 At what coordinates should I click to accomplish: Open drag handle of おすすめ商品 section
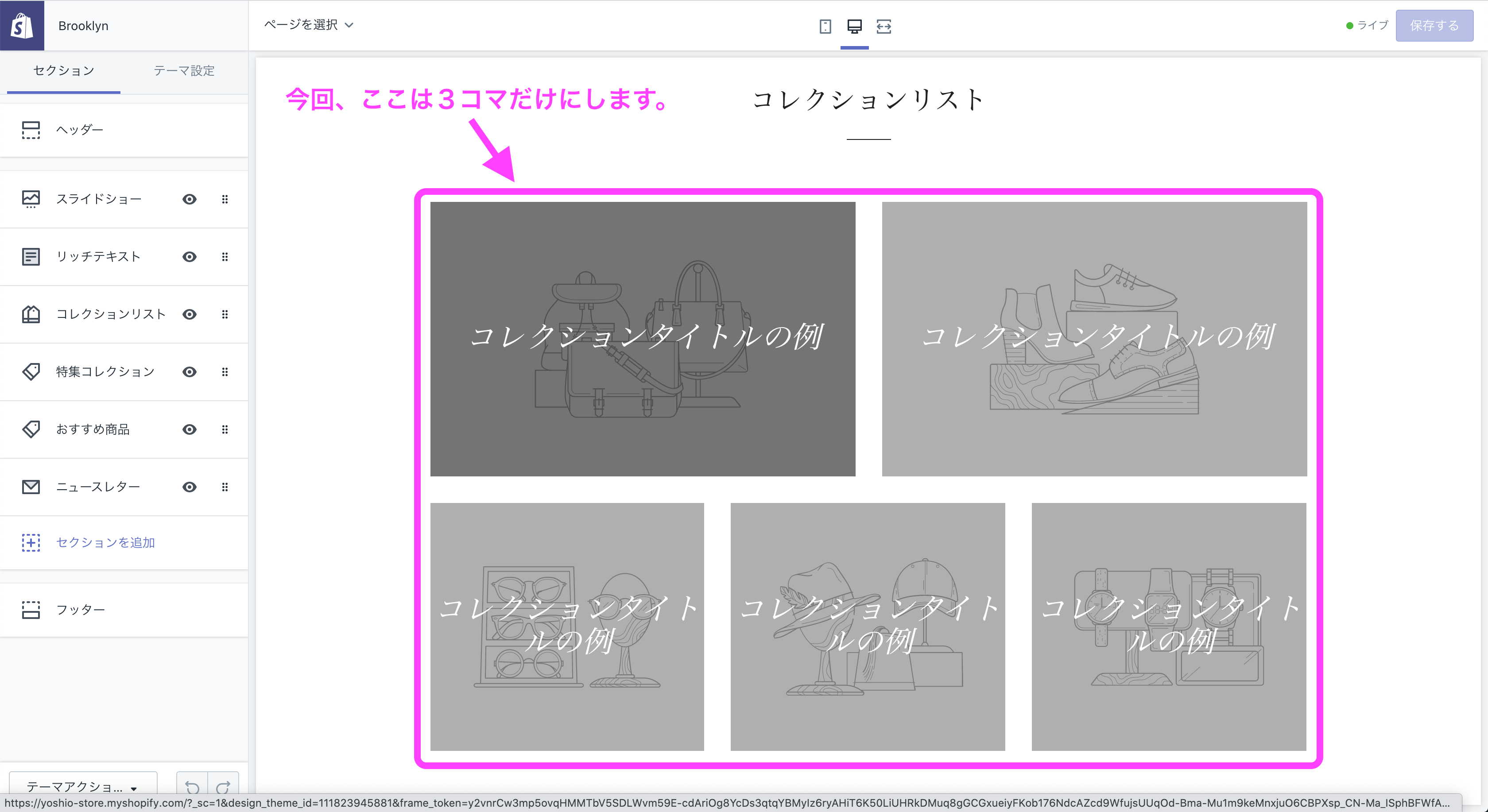click(x=225, y=429)
